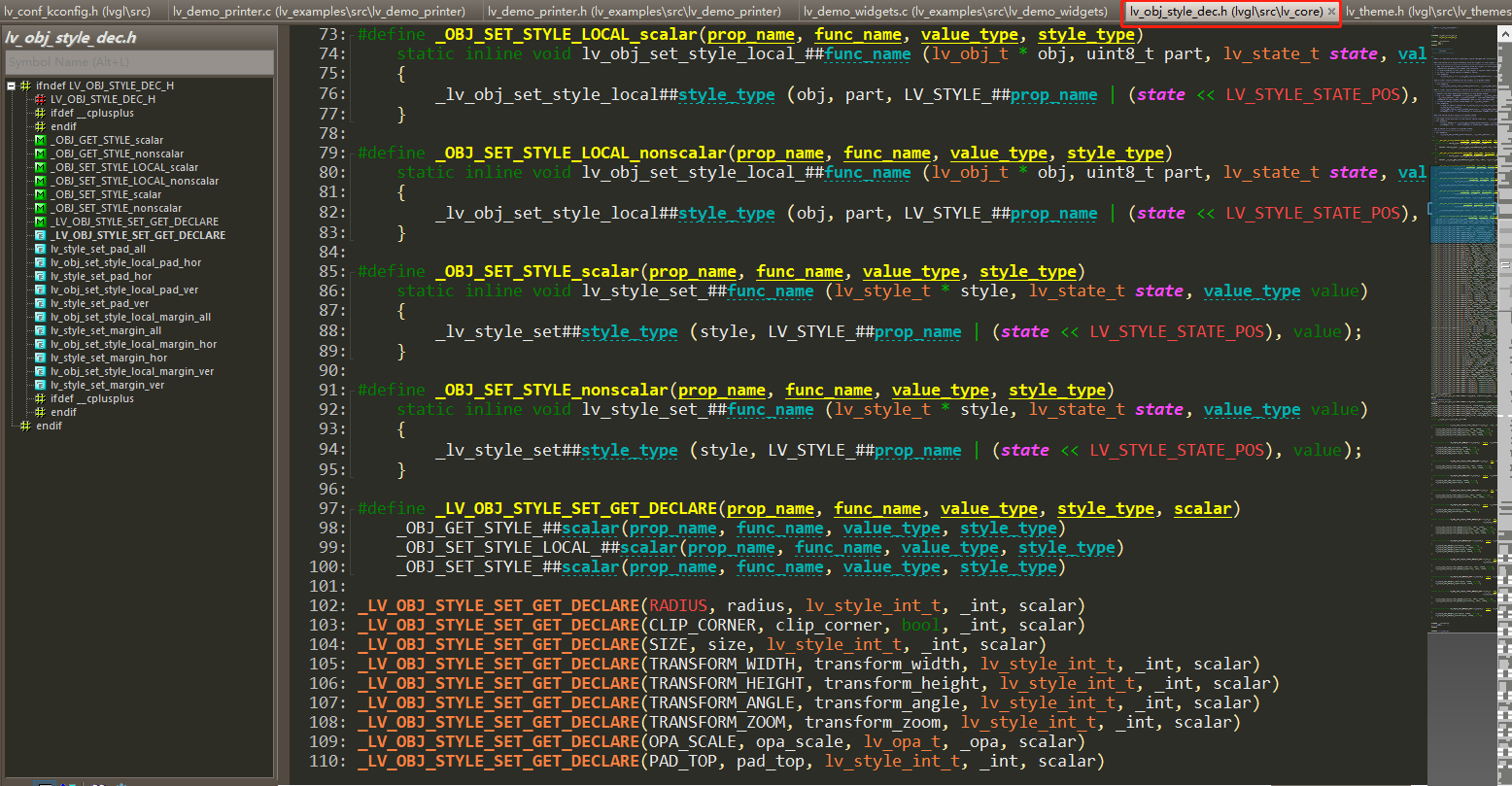
Task: Click macro icon of _OBJ_GET_STYLE_scalar
Action: [40, 140]
